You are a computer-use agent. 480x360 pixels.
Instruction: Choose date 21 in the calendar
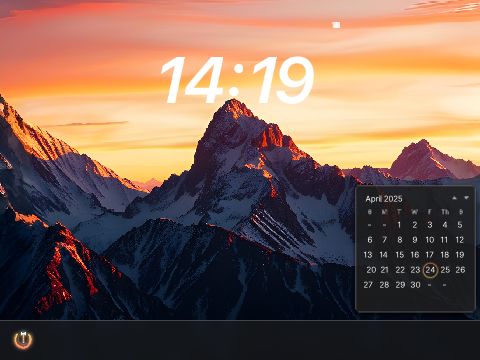point(385,270)
